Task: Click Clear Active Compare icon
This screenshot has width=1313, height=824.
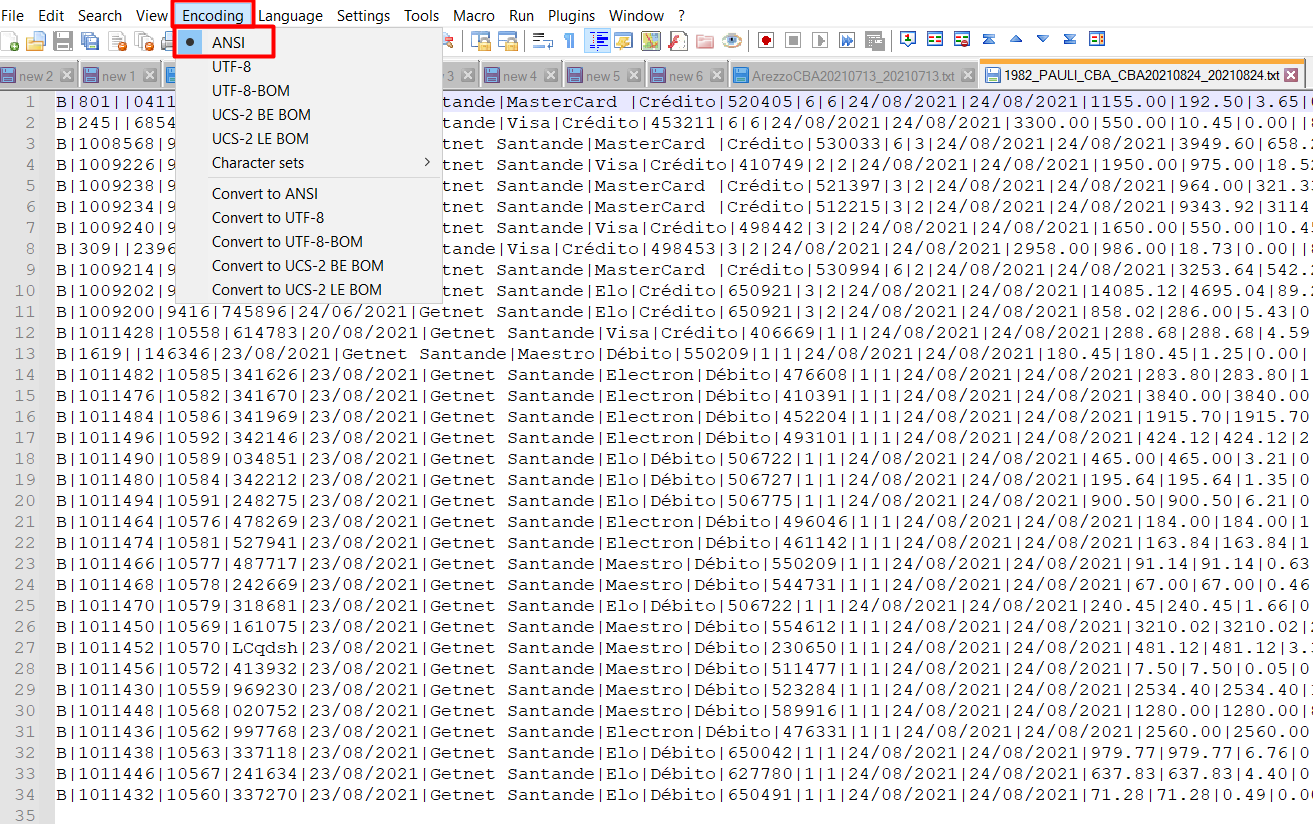Action: coord(962,41)
